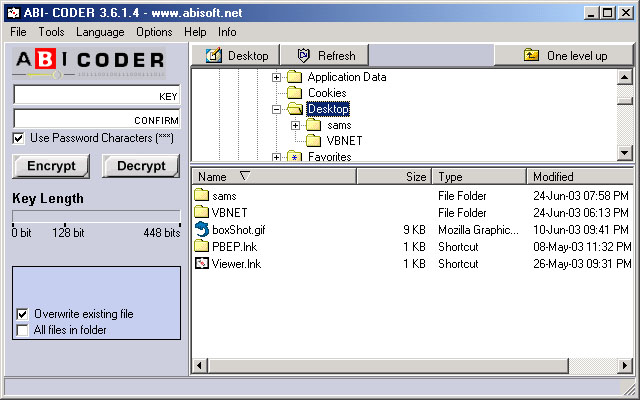The image size is (640, 400).
Task: Click the CONFIRM input field
Action: pyautogui.click(x=97, y=119)
